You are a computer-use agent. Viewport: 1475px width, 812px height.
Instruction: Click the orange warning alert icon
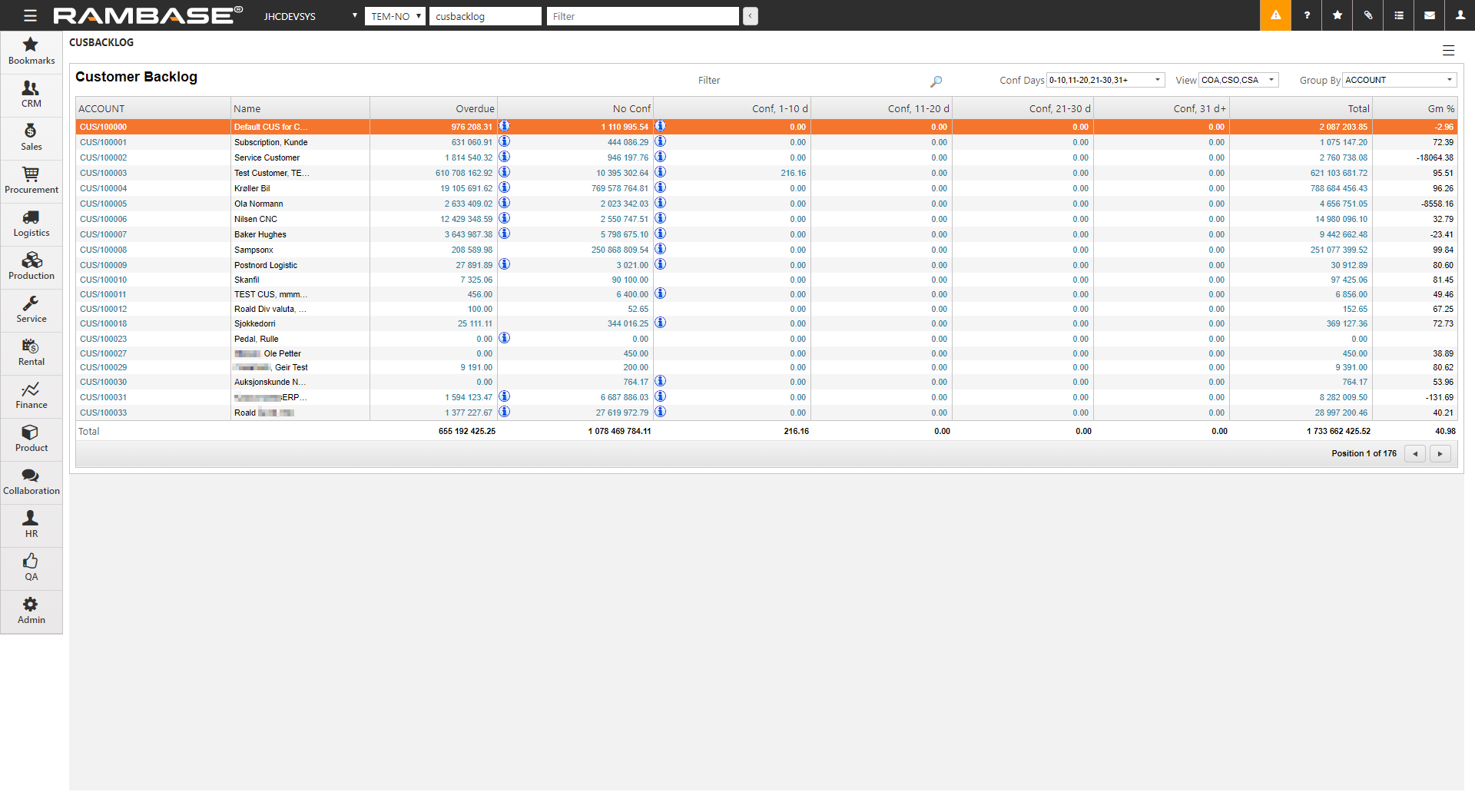pos(1275,15)
